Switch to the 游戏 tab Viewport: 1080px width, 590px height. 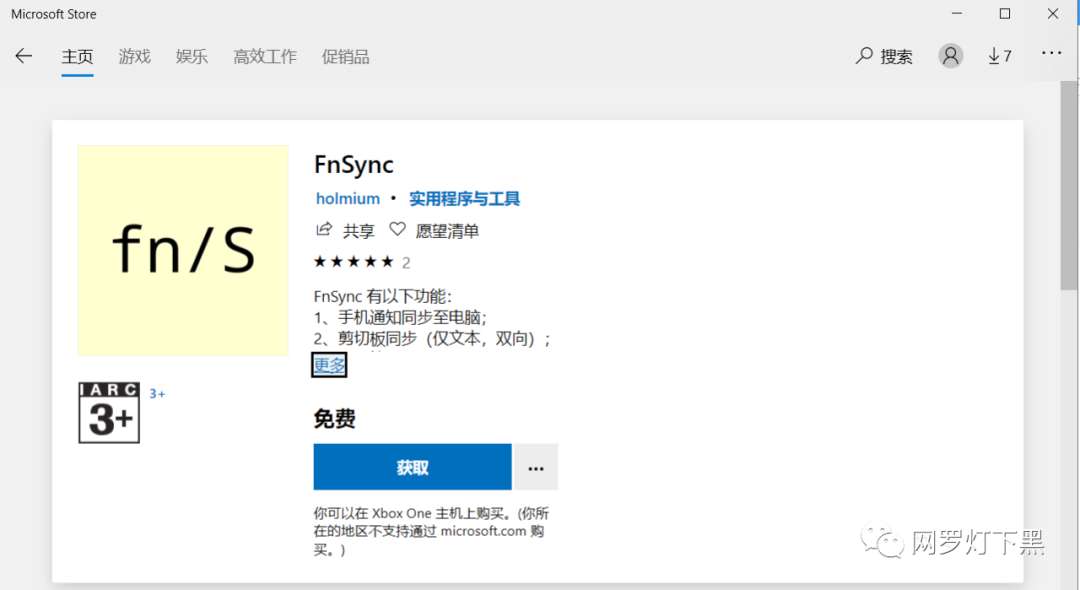(134, 56)
